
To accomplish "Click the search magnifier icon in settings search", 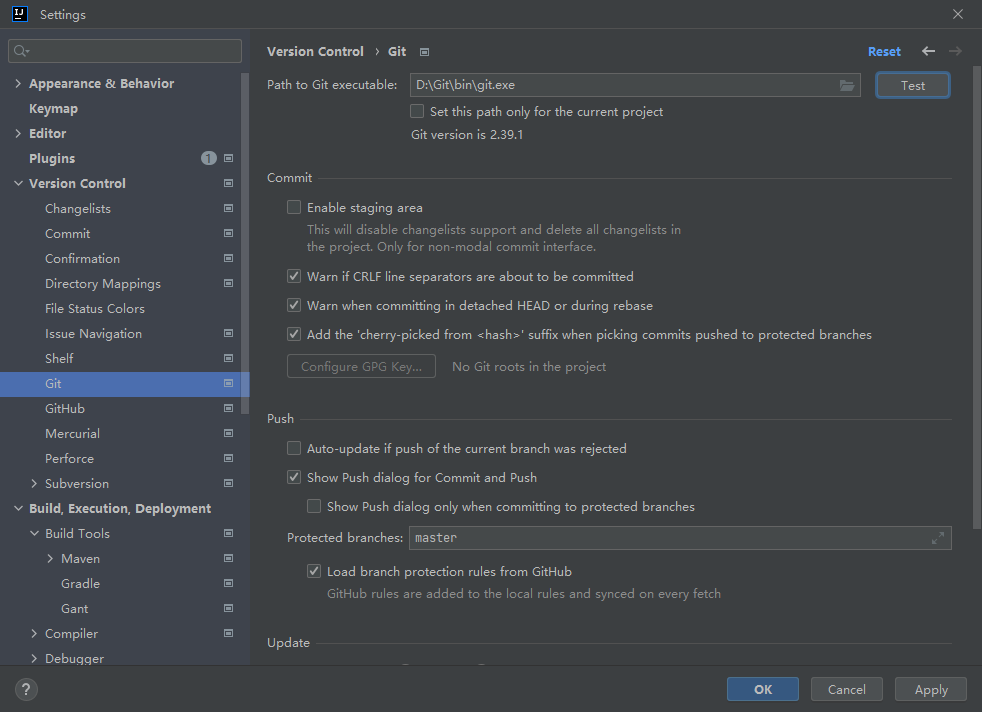I will click(x=21, y=51).
